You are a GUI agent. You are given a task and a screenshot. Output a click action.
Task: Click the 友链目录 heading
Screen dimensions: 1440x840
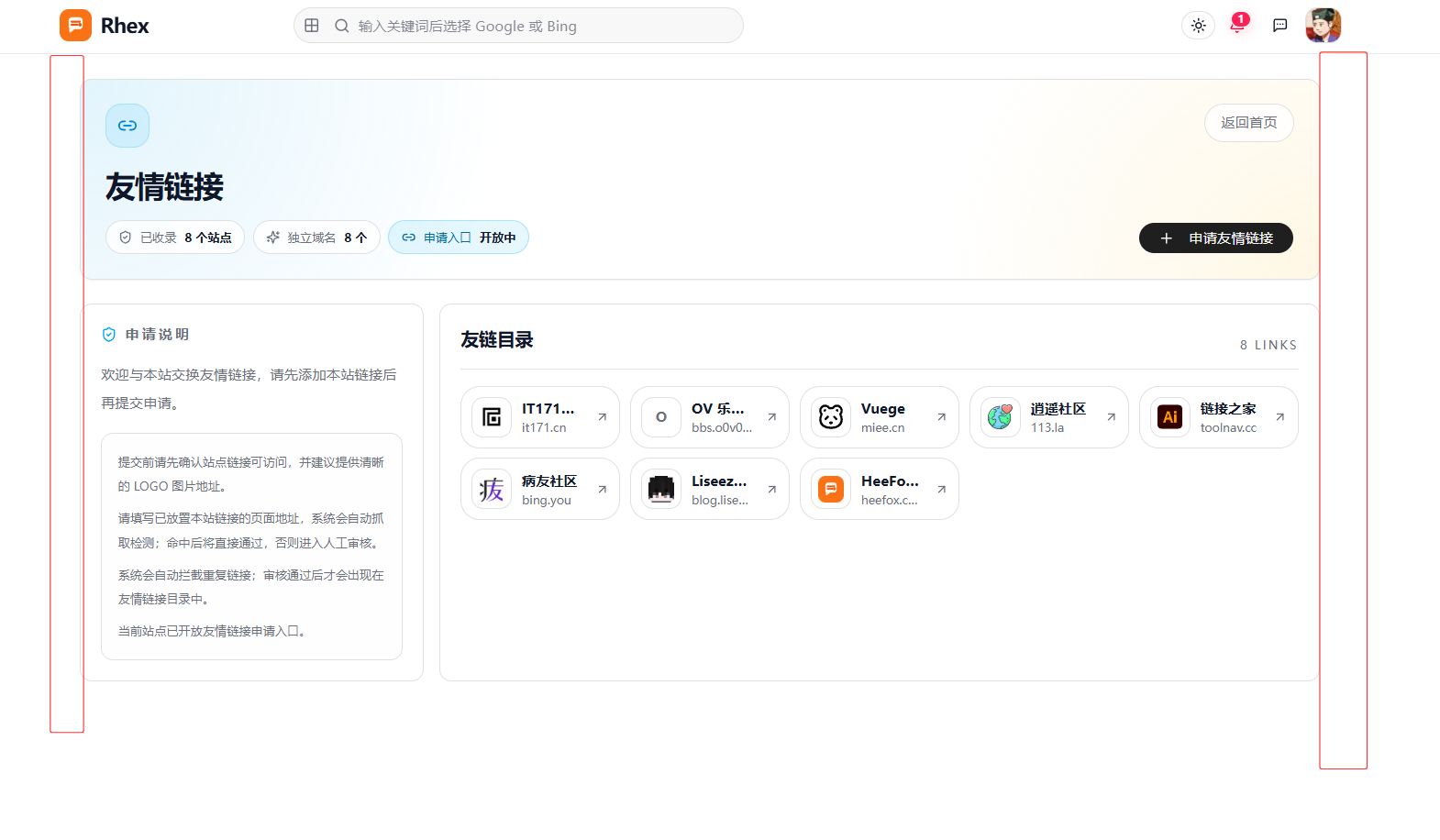[x=497, y=340]
